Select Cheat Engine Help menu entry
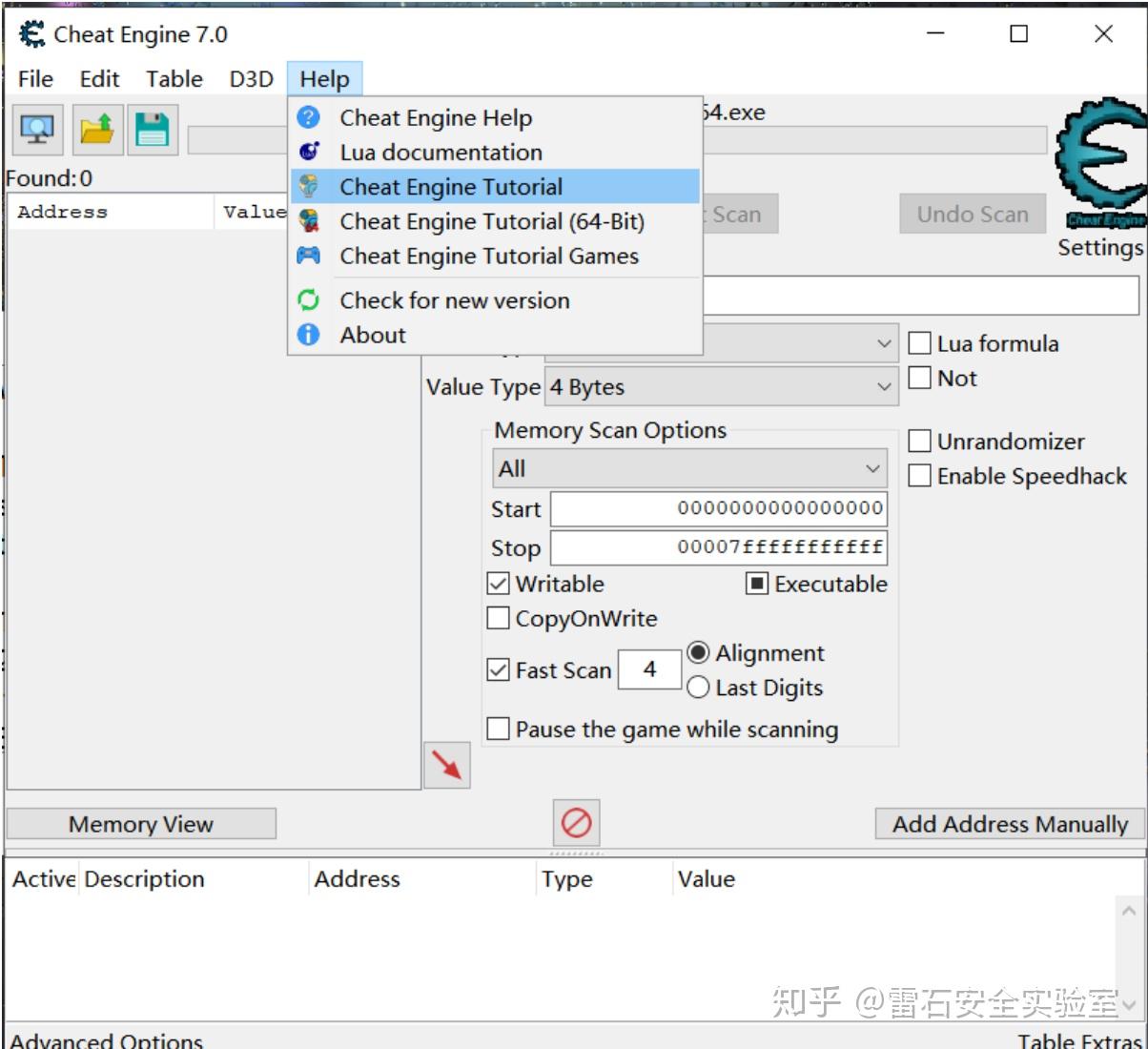Screen dimensions: 1148x1049 coord(495,117)
